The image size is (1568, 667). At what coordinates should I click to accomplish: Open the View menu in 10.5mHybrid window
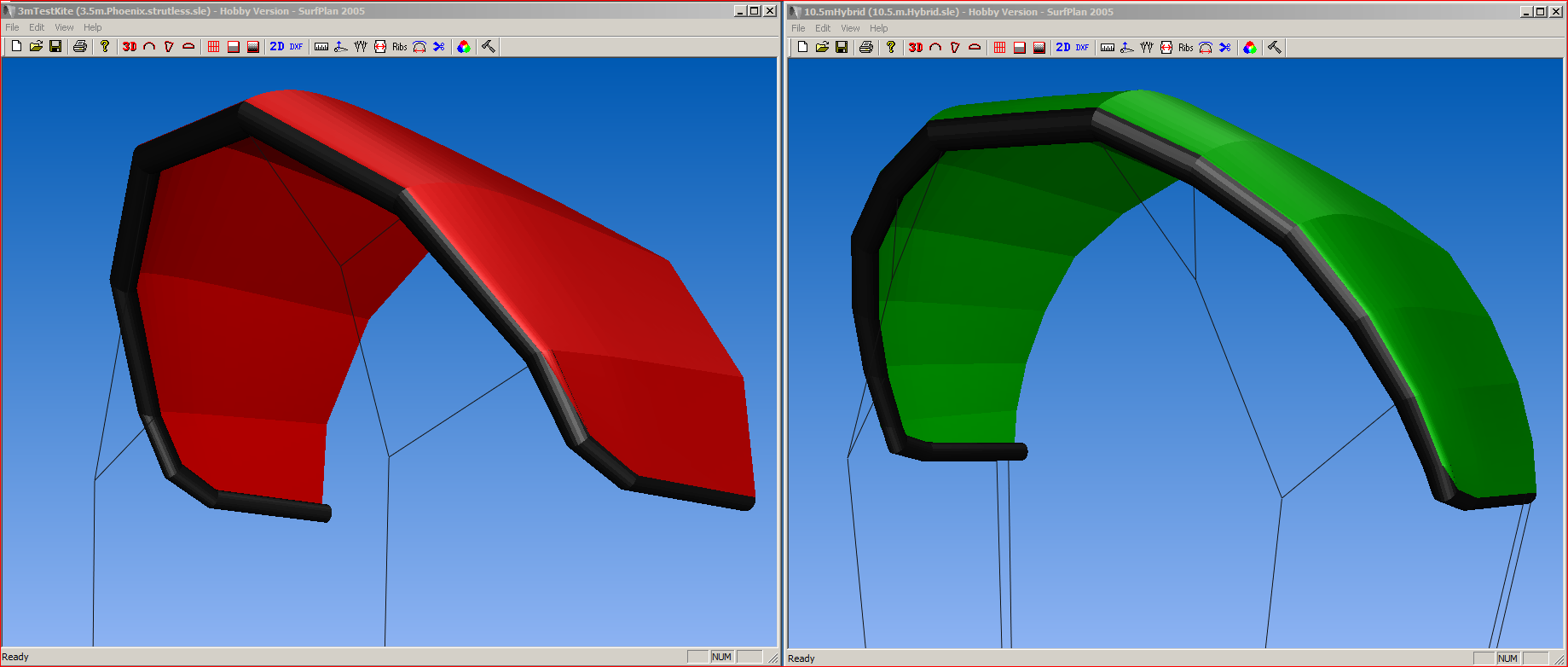[x=850, y=28]
